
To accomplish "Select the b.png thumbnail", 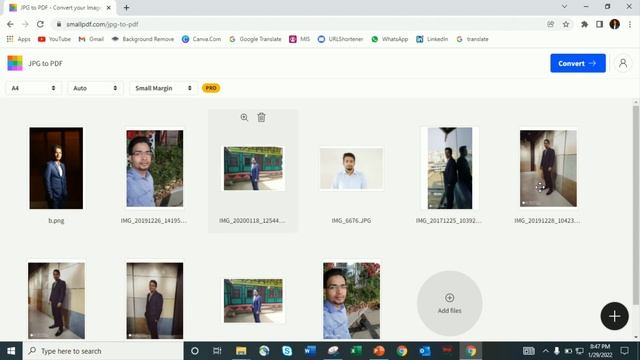I will 56,168.
